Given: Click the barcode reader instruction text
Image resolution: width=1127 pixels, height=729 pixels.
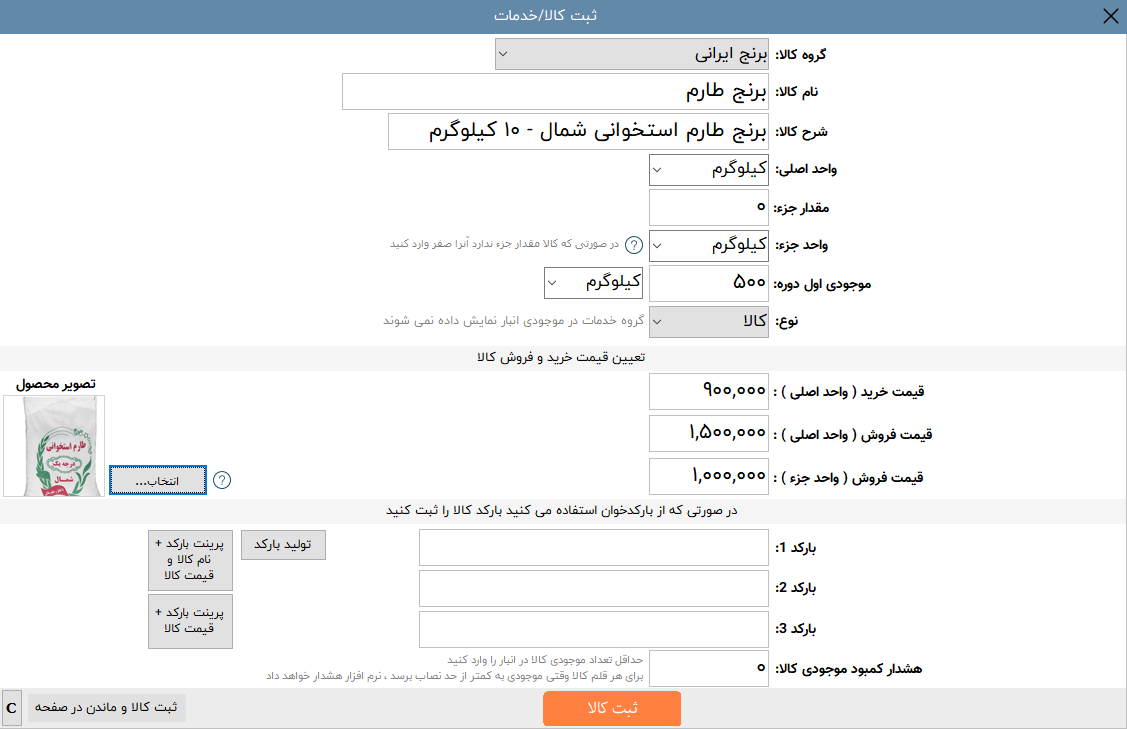Looking at the screenshot, I should (x=562, y=510).
